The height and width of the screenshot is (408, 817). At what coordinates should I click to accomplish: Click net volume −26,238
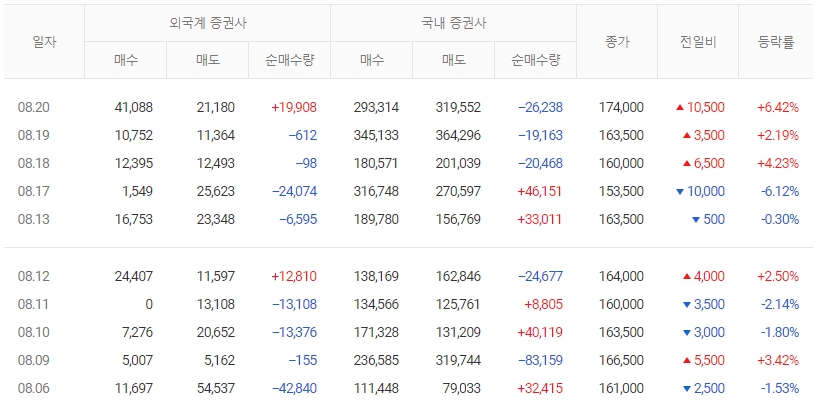tap(540, 108)
